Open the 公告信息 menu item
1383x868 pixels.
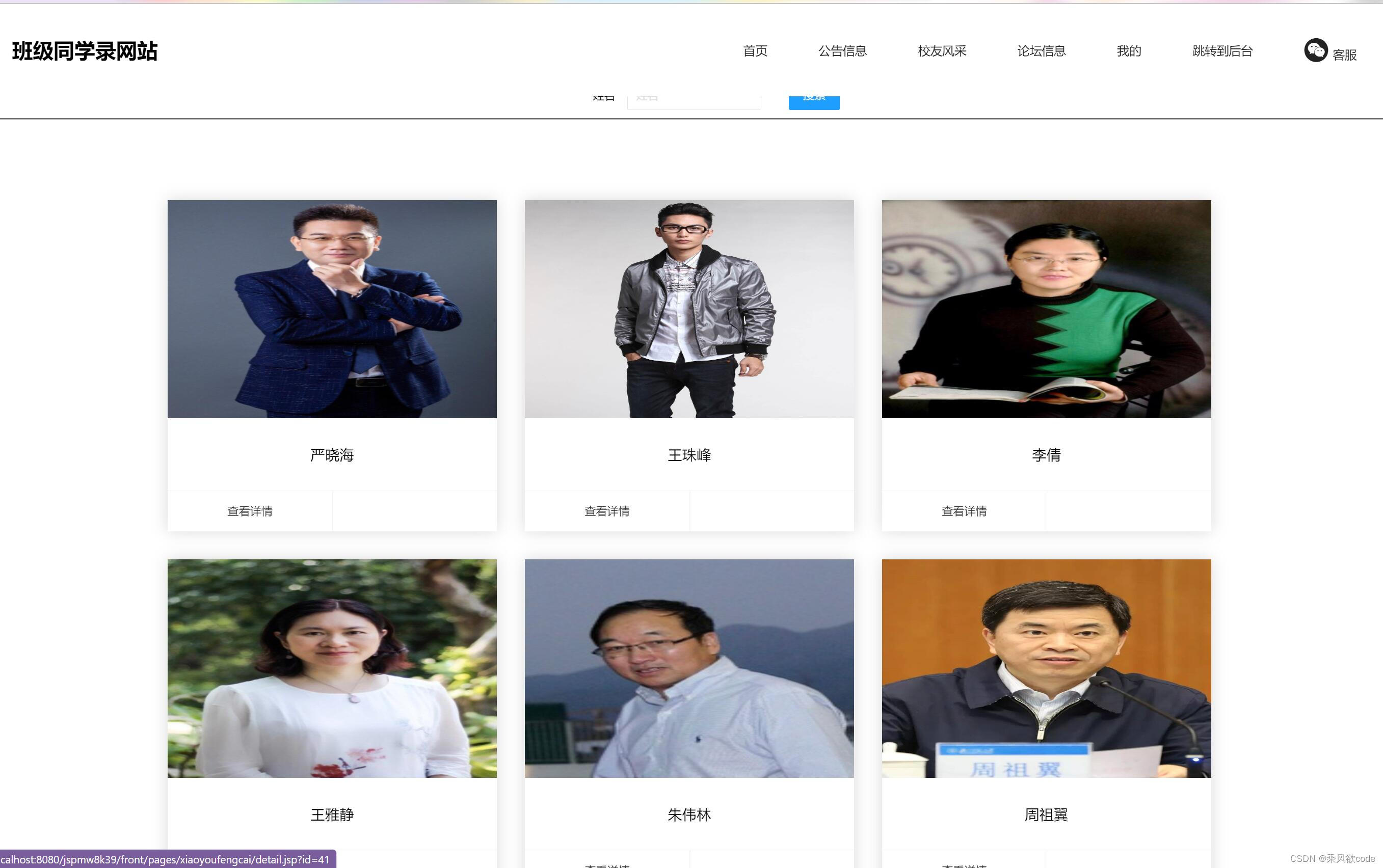(842, 50)
